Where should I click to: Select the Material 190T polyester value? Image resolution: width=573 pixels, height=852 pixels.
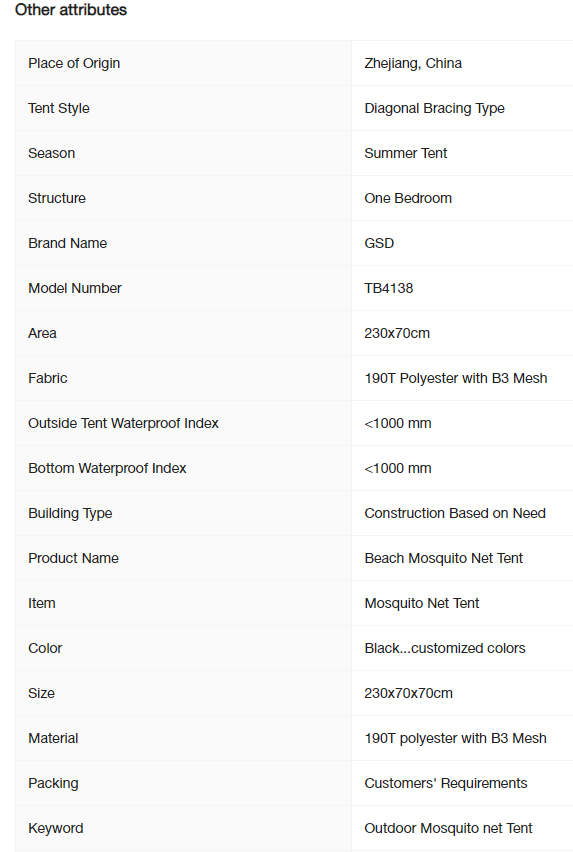(455, 738)
